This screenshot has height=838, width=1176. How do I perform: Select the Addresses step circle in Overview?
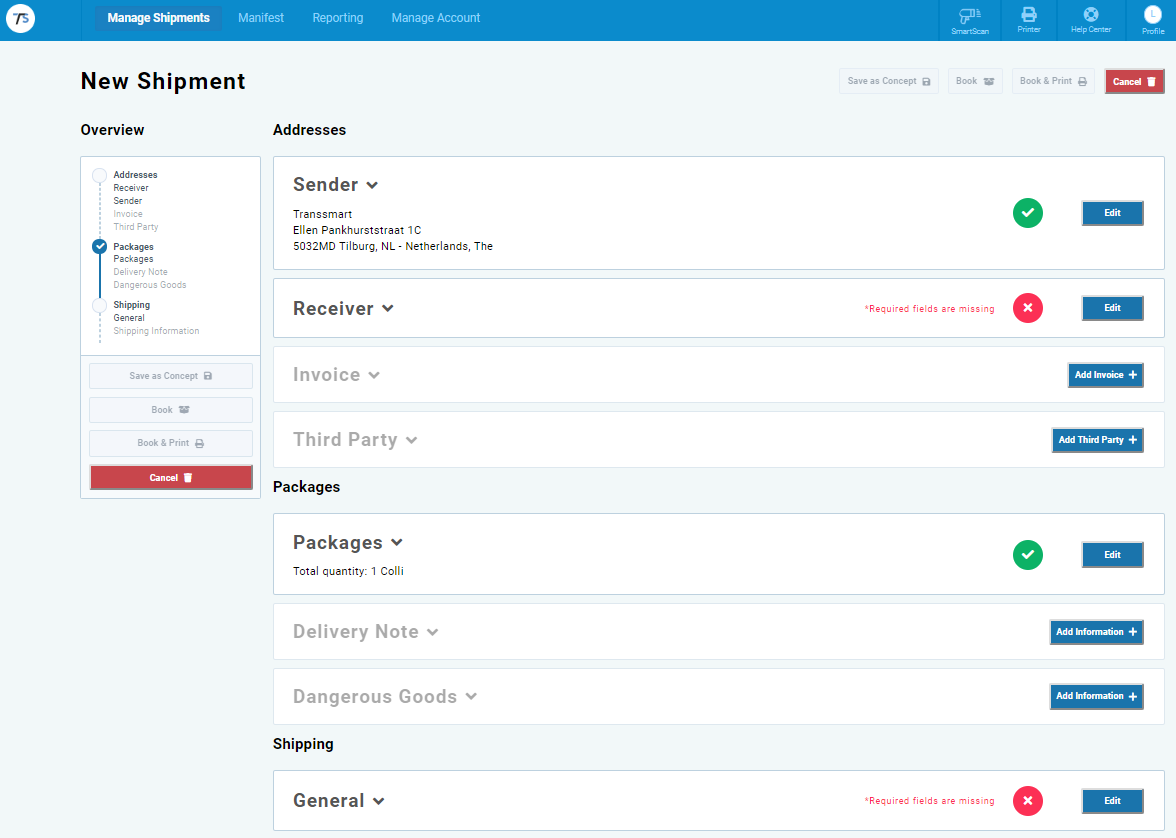(99, 176)
